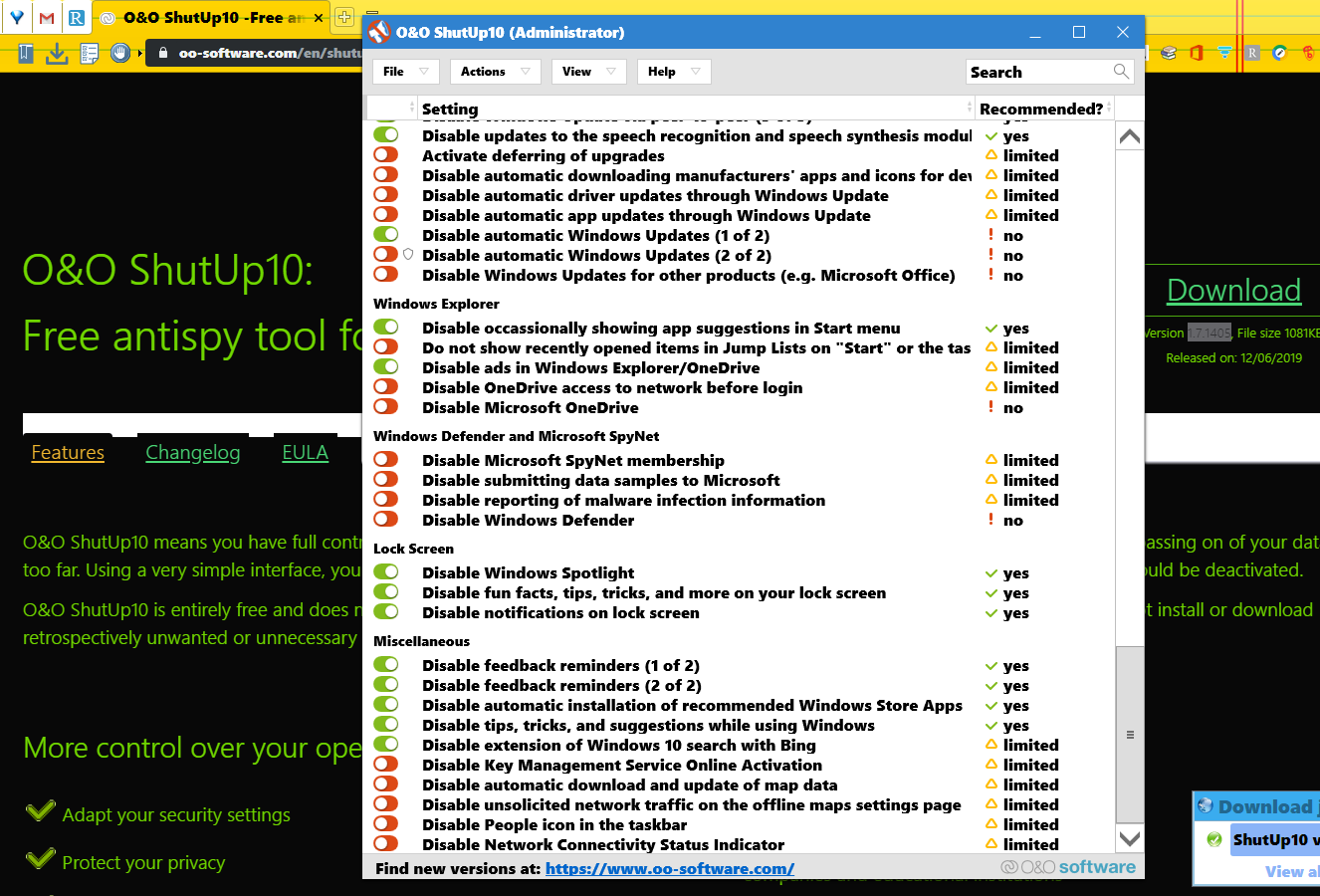Click the vertical scrollbar thumb in settings list
The image size is (1320, 896).
tap(1130, 734)
